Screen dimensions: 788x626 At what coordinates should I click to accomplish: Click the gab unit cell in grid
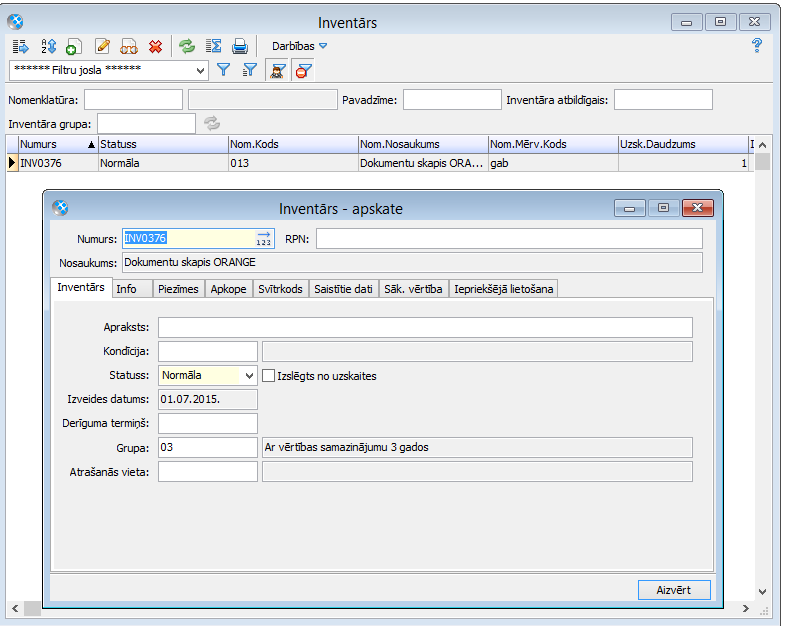pyautogui.click(x=553, y=163)
